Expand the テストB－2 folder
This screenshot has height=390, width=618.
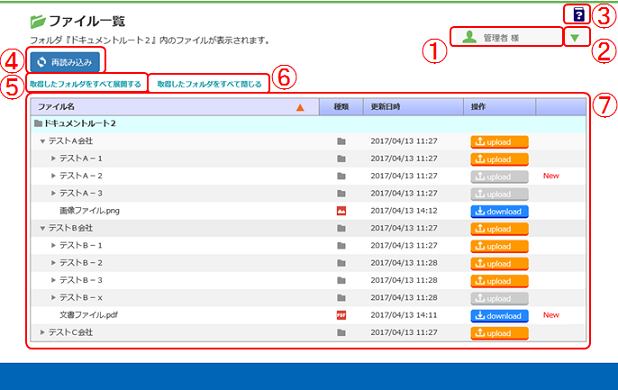pyautogui.click(x=53, y=263)
